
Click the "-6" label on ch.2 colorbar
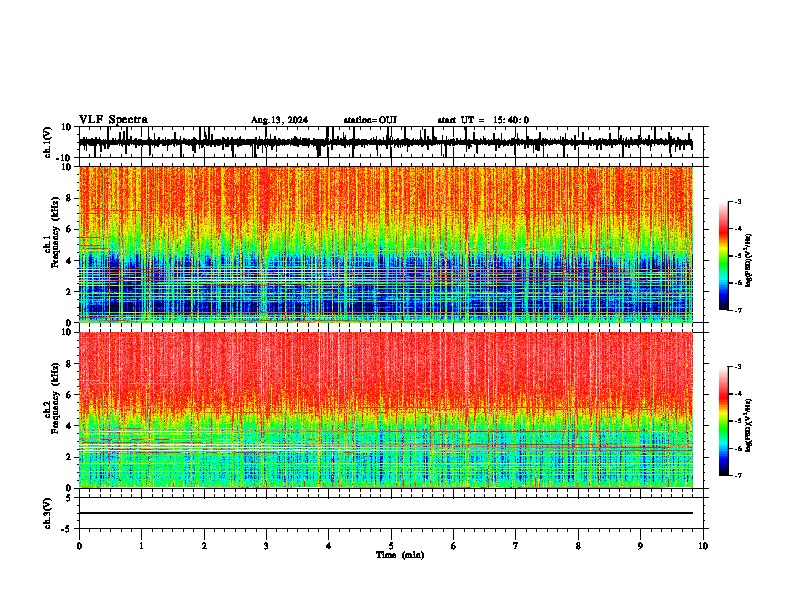tap(738, 448)
